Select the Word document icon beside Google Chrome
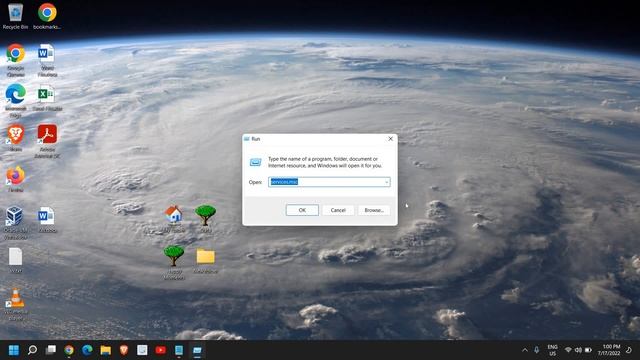 (47, 60)
